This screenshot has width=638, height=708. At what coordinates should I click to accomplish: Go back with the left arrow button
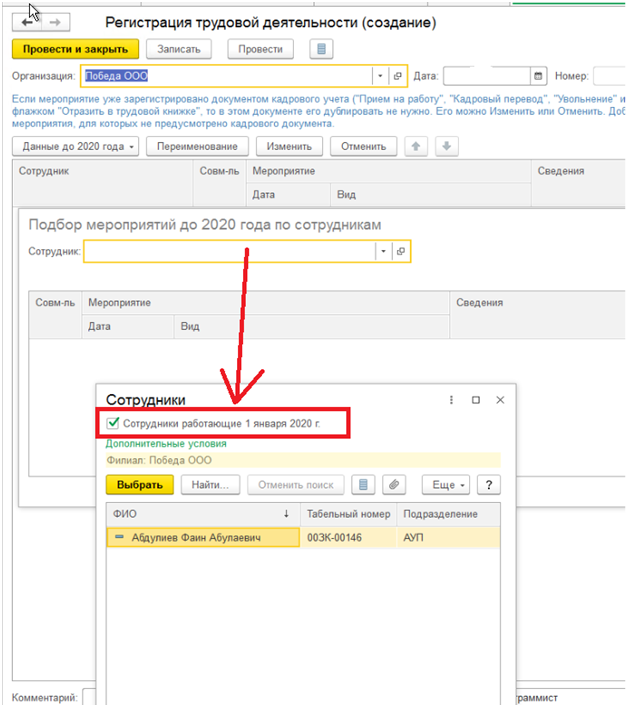(x=27, y=22)
